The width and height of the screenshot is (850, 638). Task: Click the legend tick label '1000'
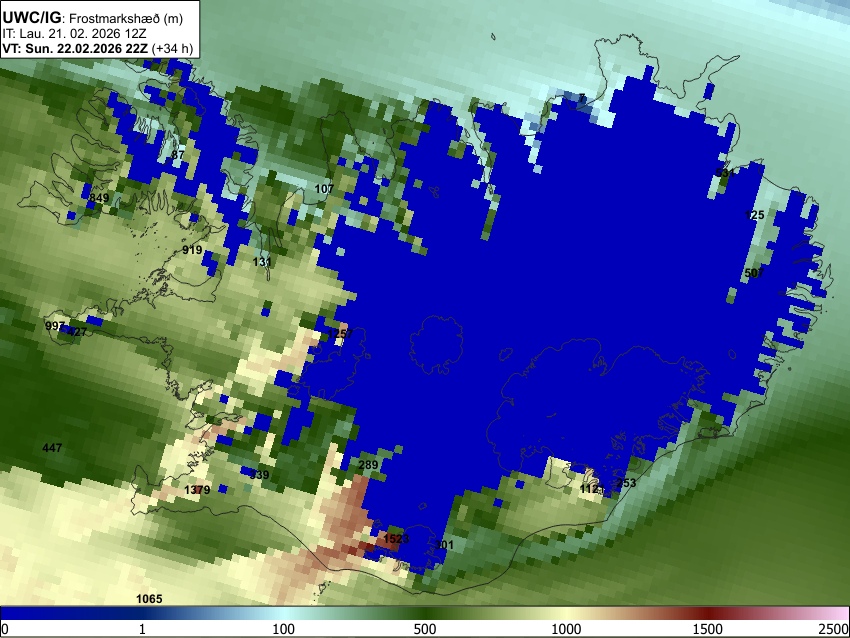(566, 629)
